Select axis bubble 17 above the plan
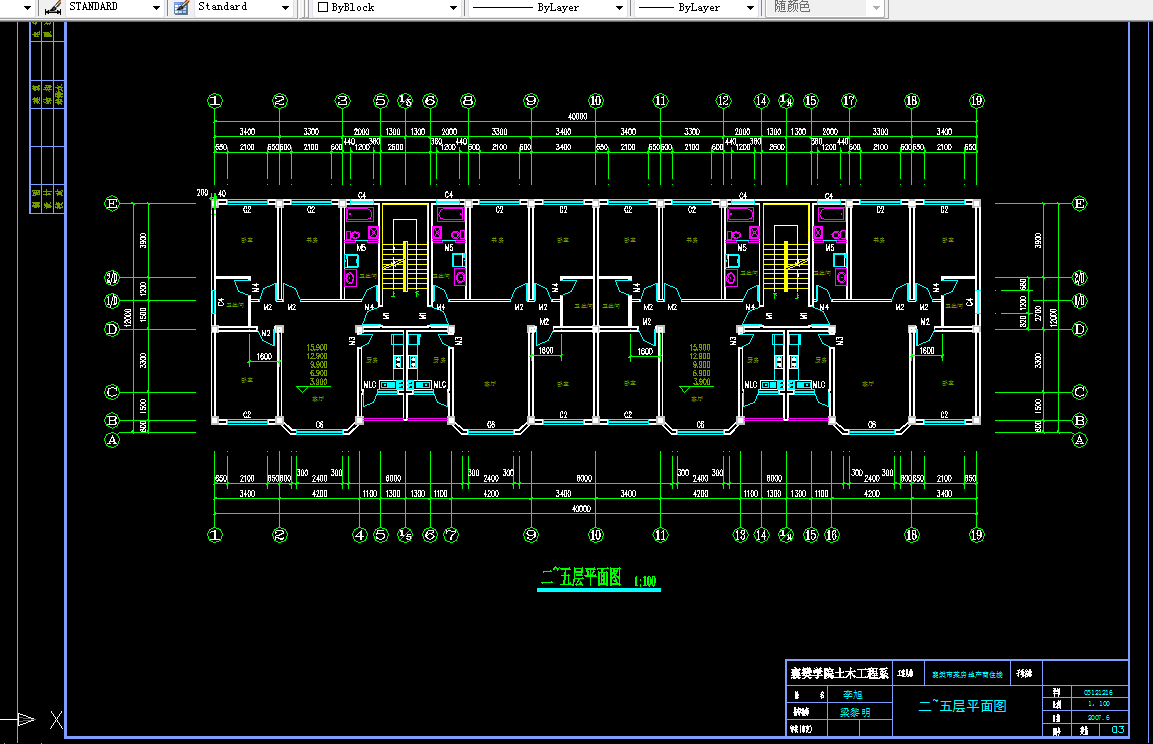Screen dimensions: 1153x744 point(849,101)
